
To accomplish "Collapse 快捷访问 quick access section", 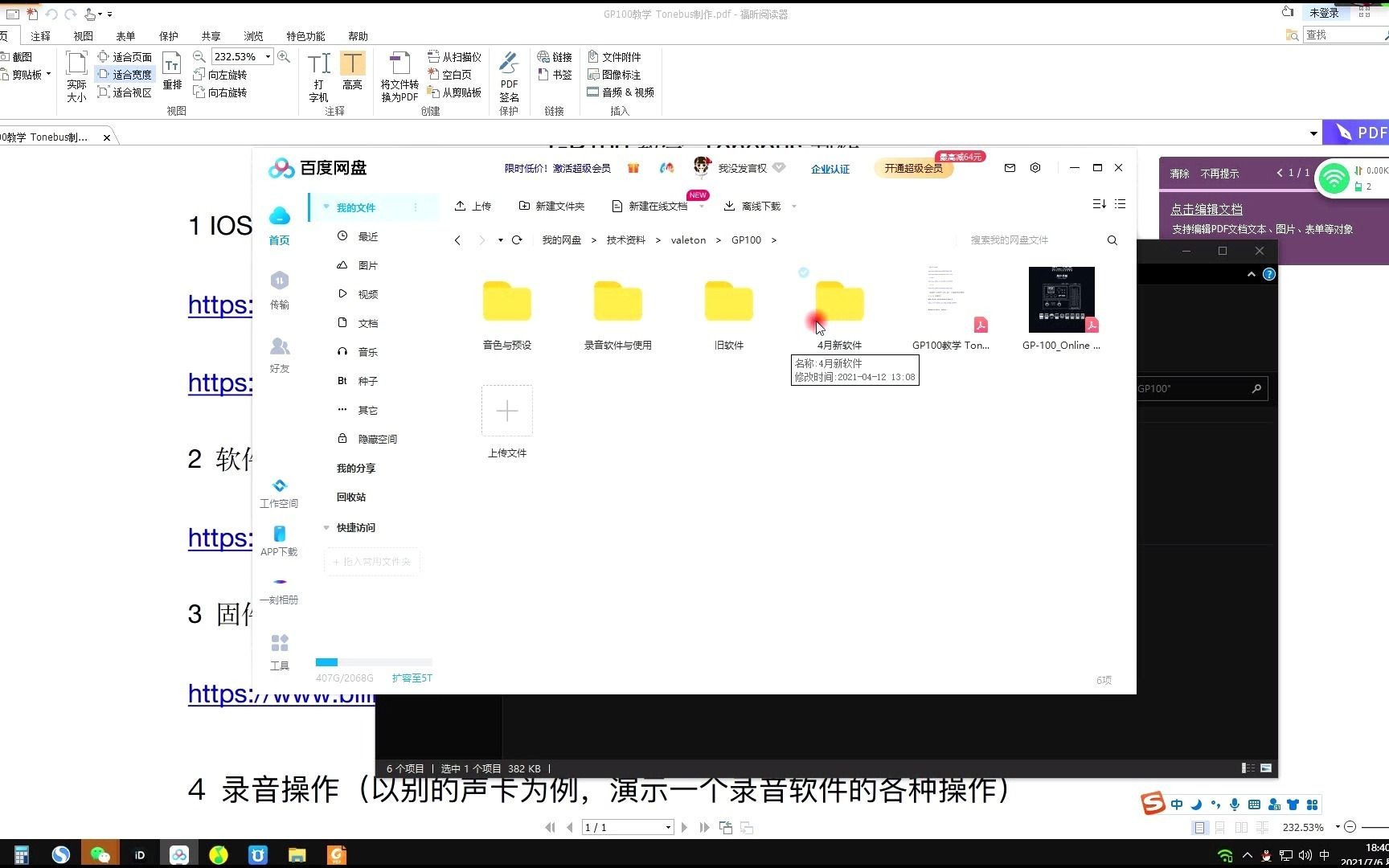I will [x=326, y=528].
